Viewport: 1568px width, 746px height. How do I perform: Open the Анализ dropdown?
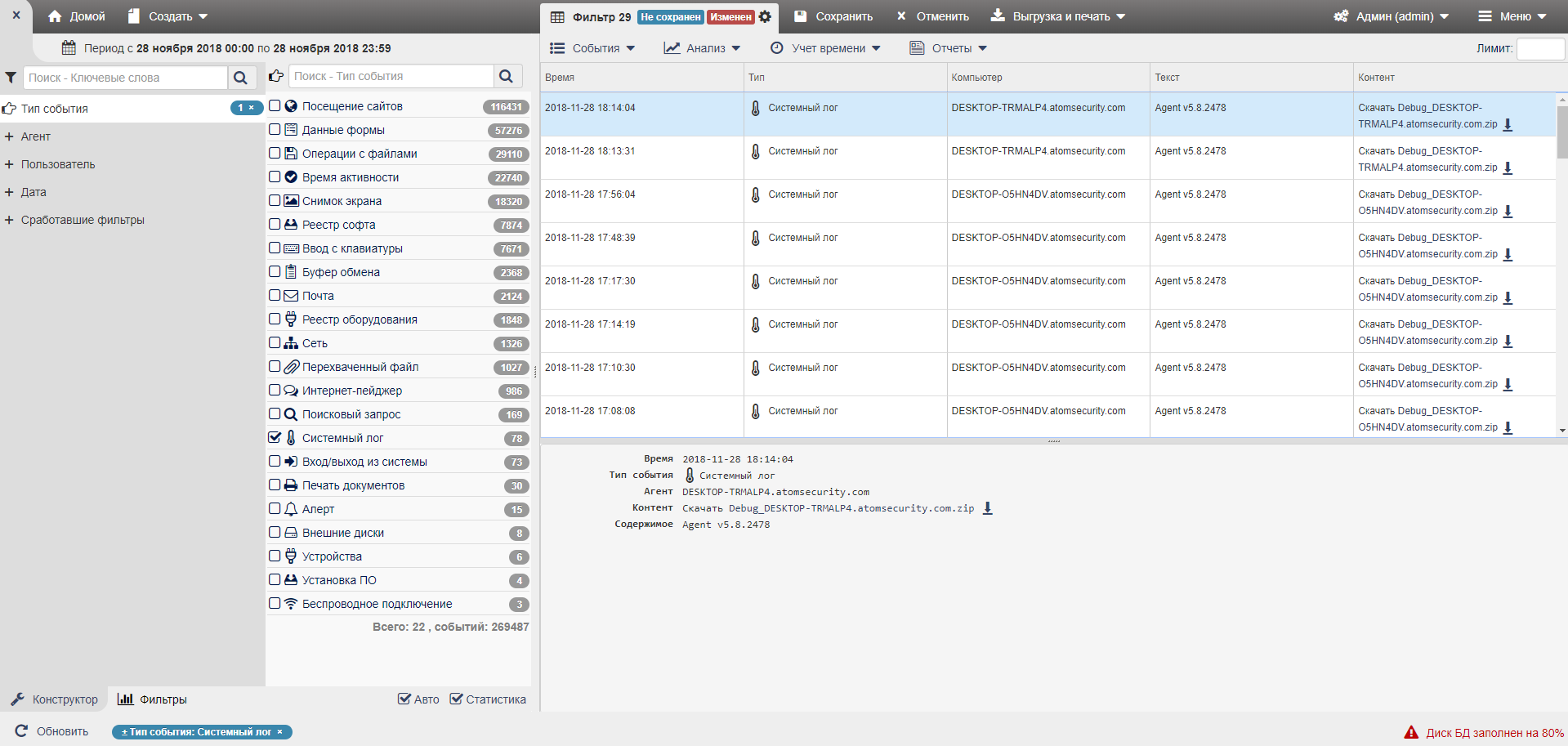pyautogui.click(x=702, y=48)
